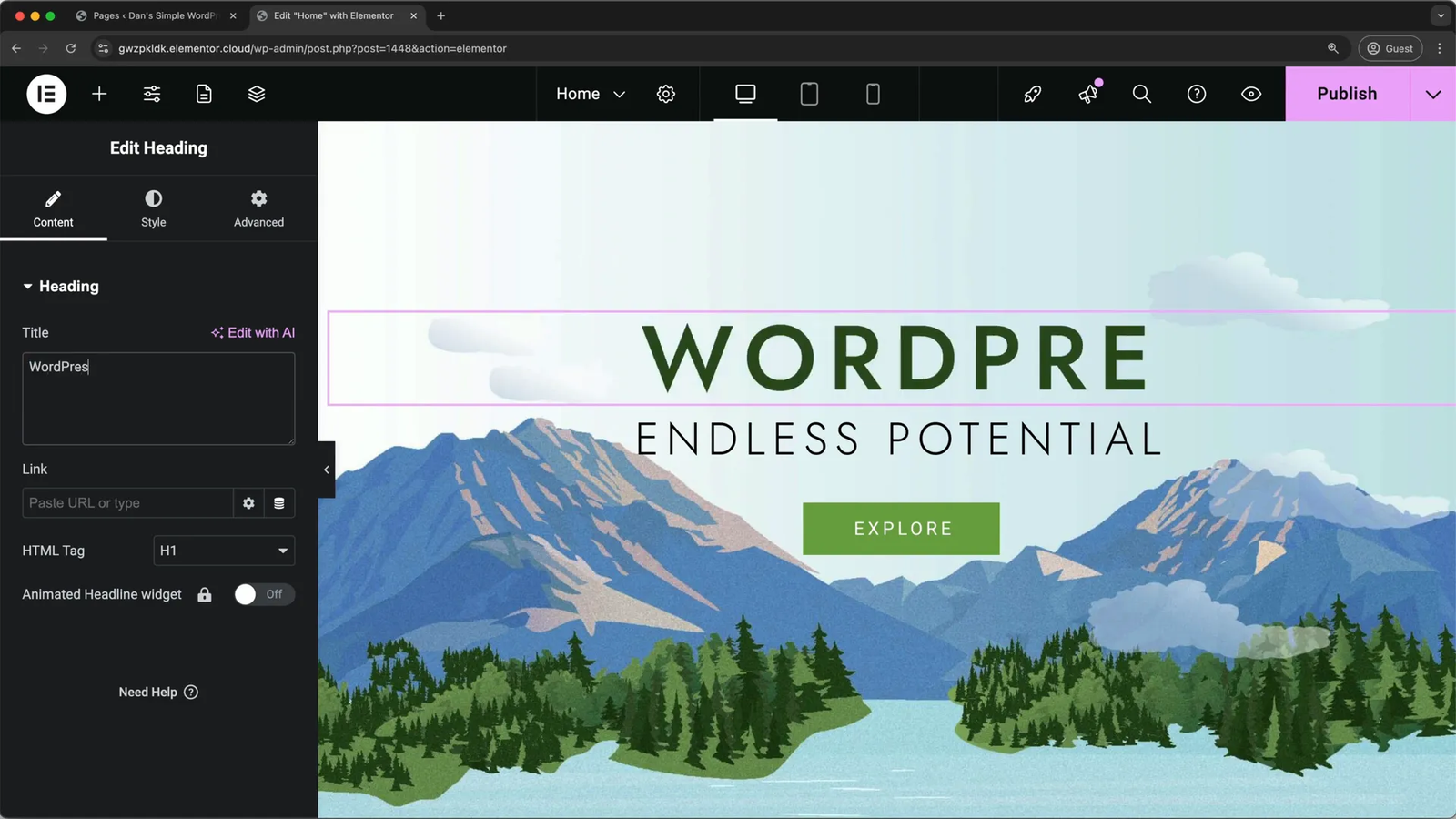Click the lock icon near Animated Headline
Viewport: 1456px width, 819px height.
tap(205, 594)
